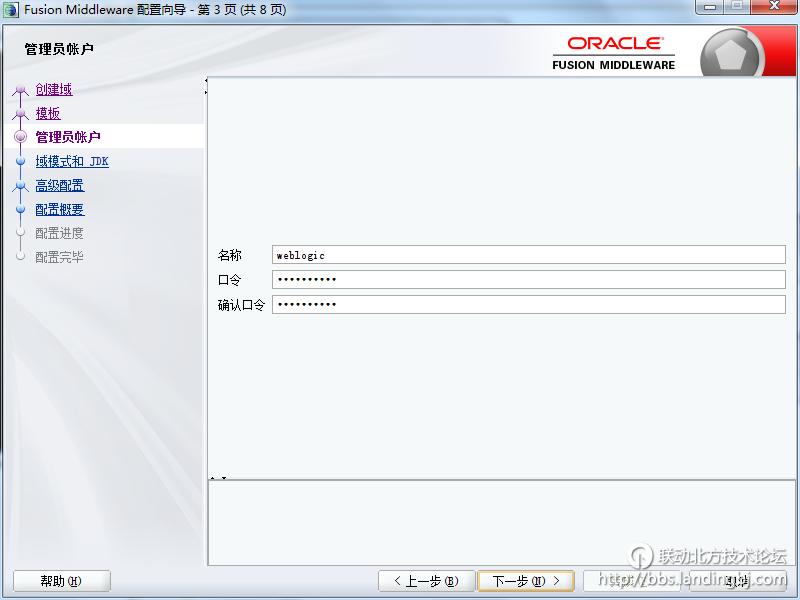The height and width of the screenshot is (600, 800).
Task: Click the 域模式和 JDK step bullet icon
Action: point(20,161)
